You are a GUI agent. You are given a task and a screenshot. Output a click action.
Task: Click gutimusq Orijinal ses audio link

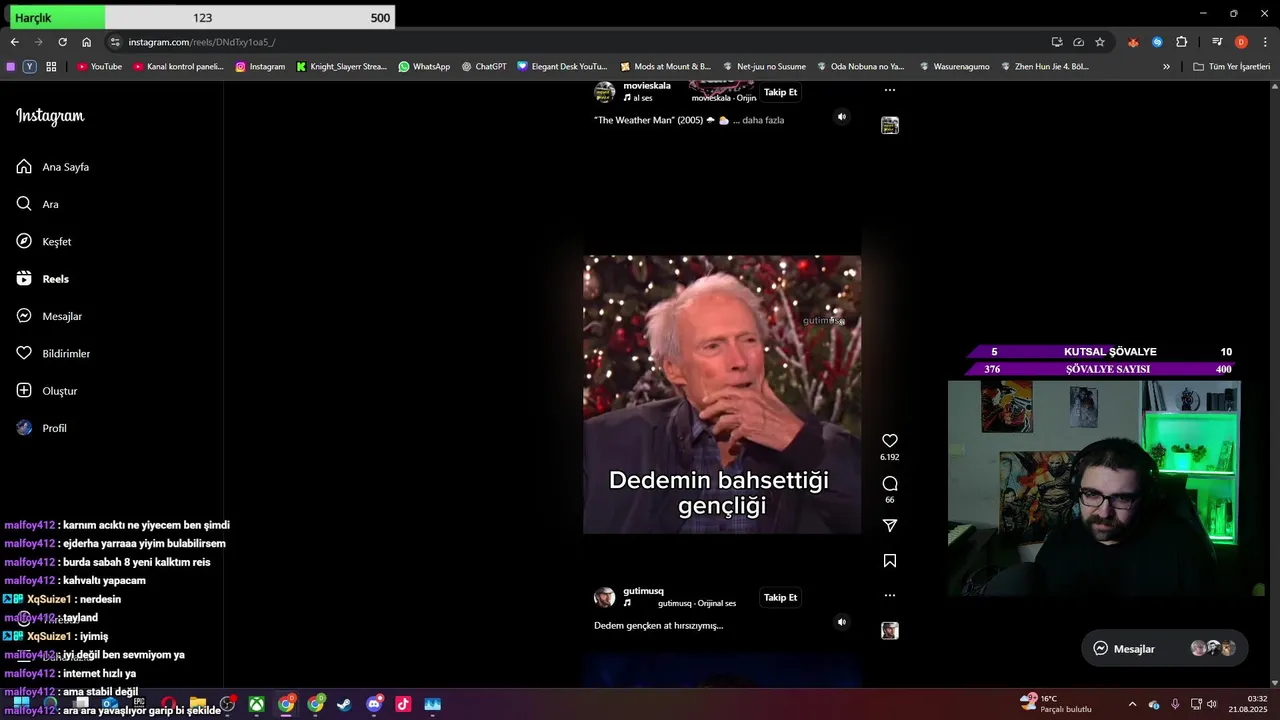coord(697,604)
